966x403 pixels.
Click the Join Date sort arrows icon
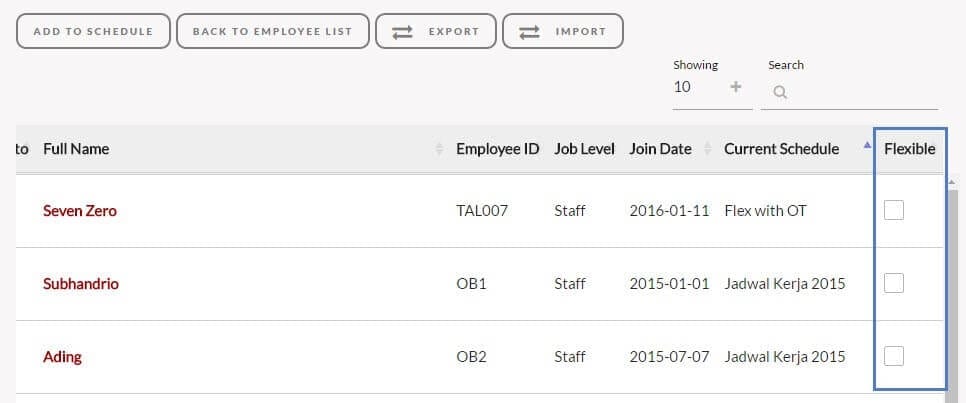pos(708,149)
